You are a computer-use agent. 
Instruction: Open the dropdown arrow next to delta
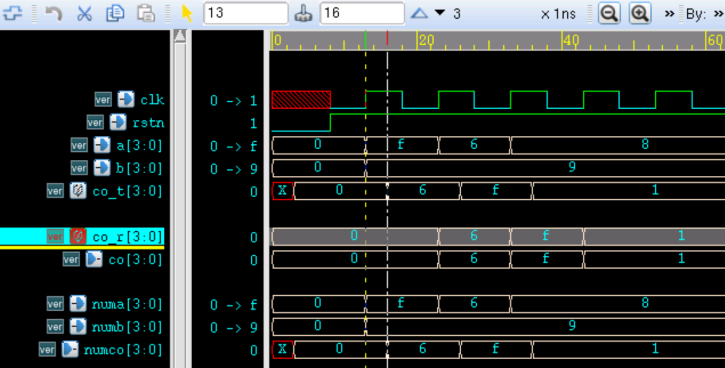point(440,12)
